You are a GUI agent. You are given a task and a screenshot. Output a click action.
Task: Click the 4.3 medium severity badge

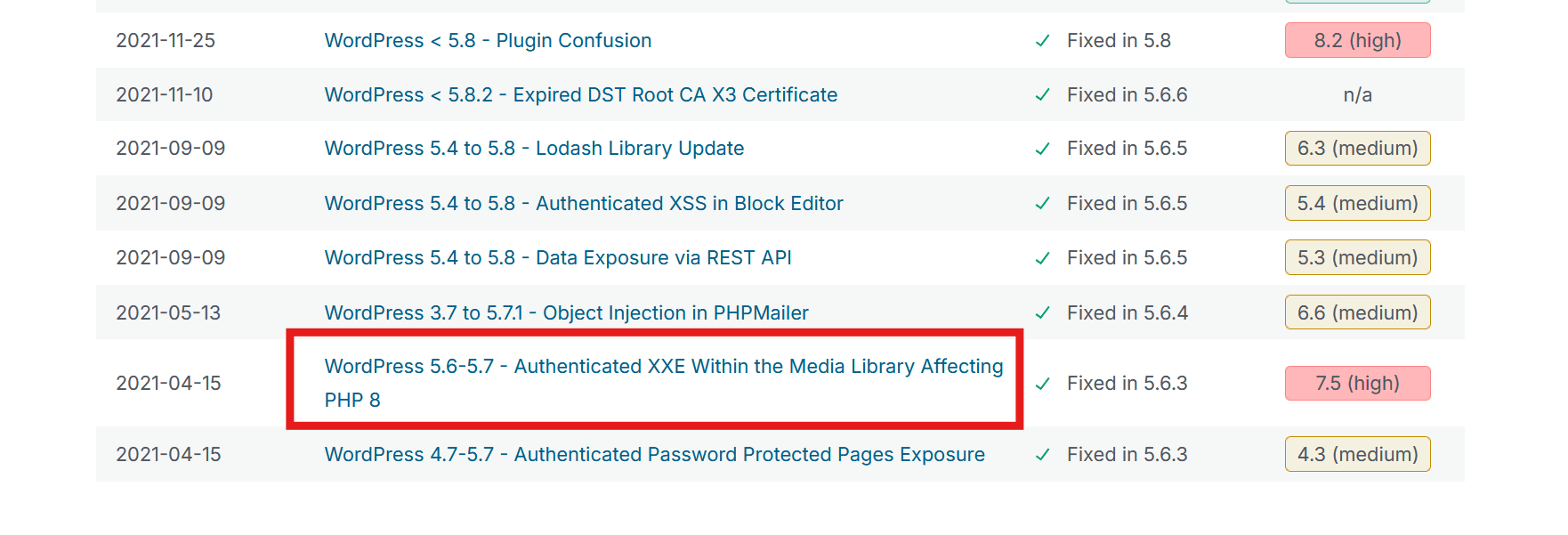[x=1357, y=454]
